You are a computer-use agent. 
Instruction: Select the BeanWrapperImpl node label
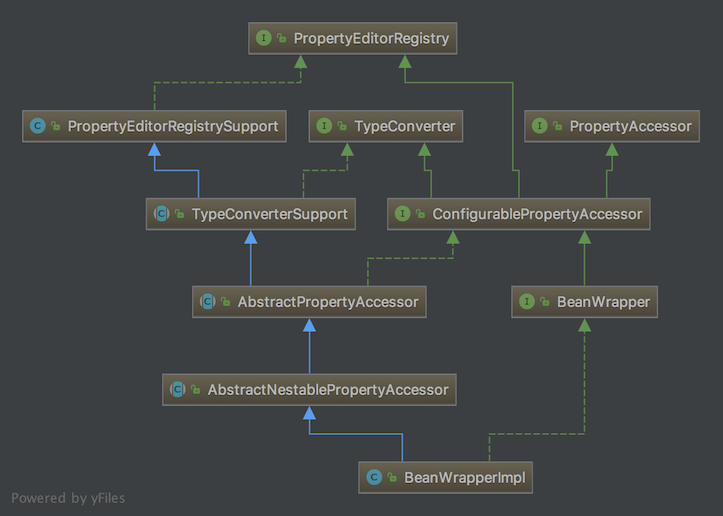pyautogui.click(x=463, y=476)
